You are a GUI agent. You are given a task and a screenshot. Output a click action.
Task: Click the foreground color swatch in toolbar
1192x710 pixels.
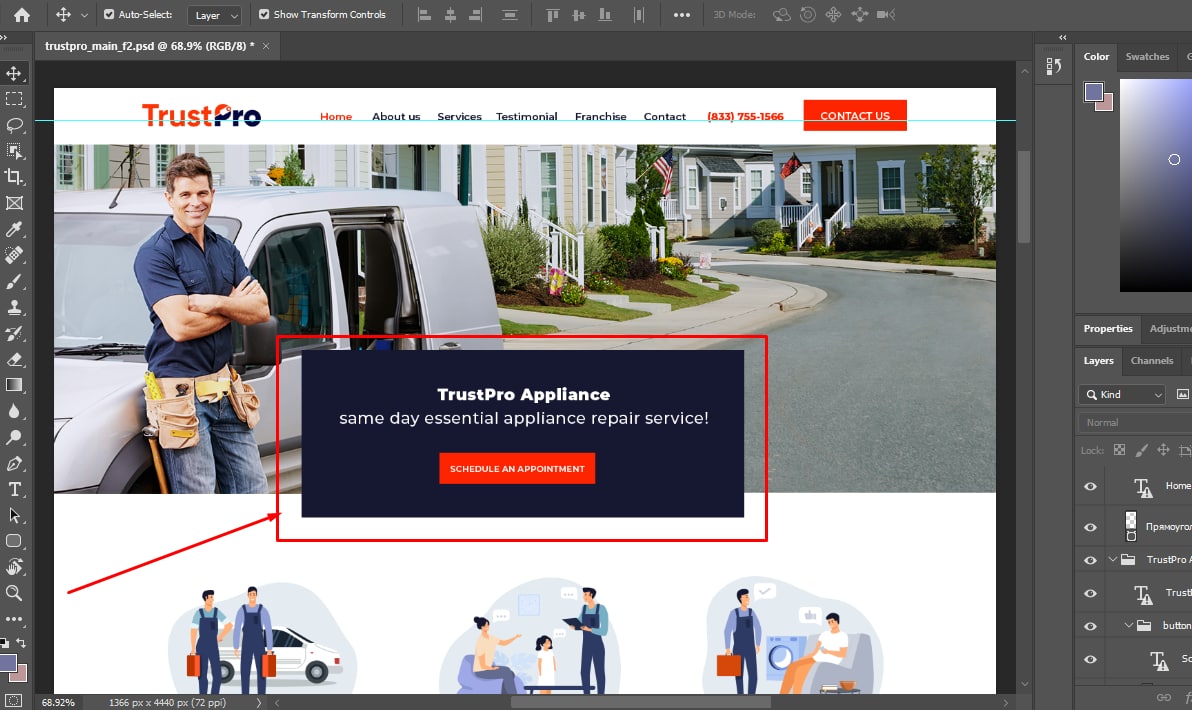8,663
